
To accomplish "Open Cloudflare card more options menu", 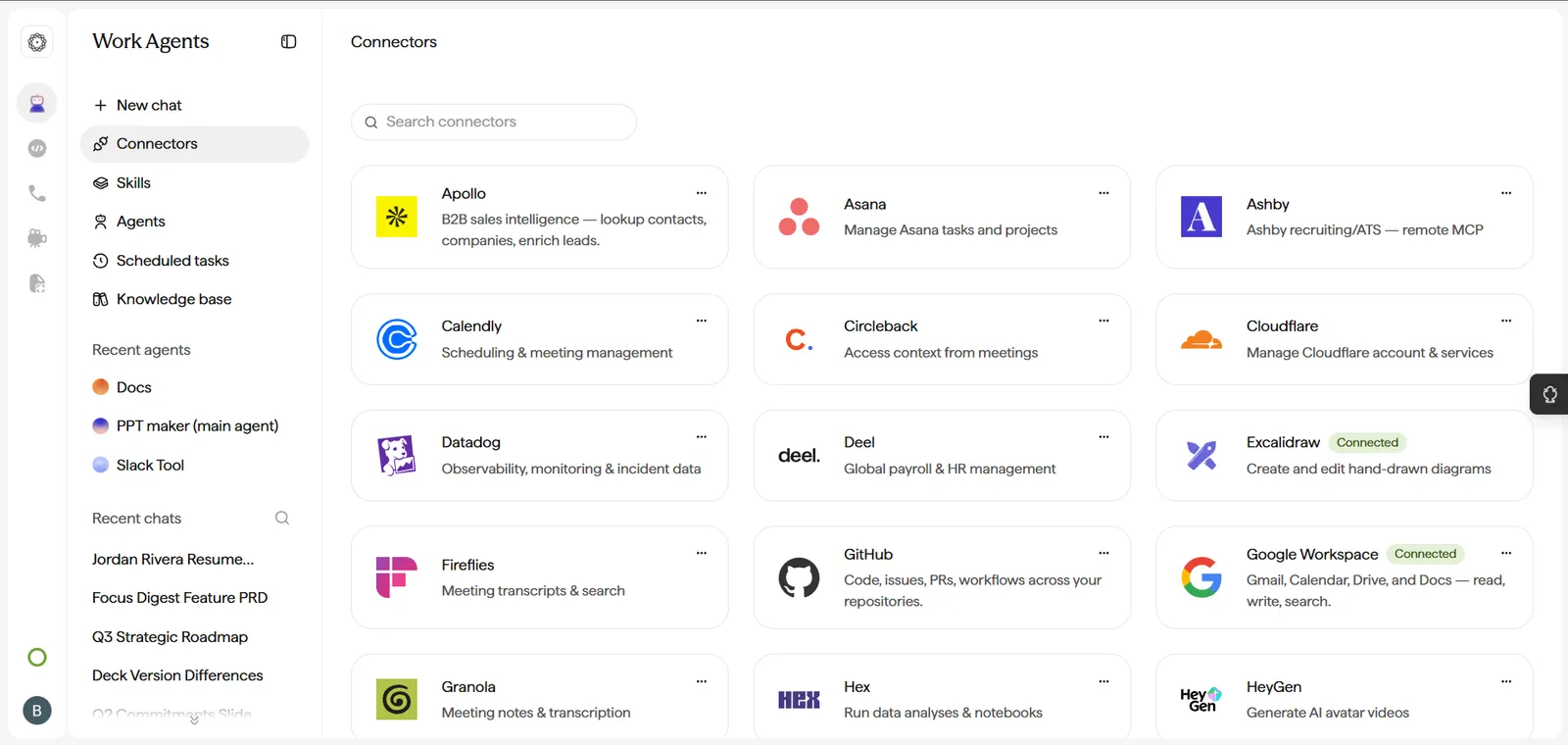I will pyautogui.click(x=1506, y=321).
